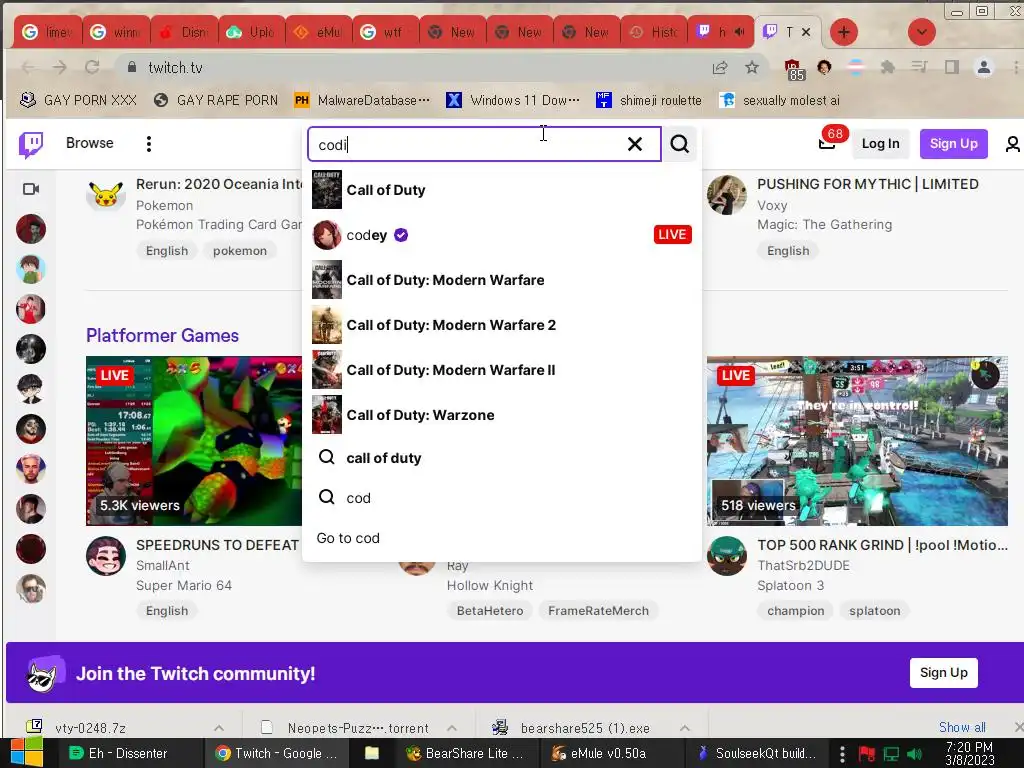This screenshot has width=1024, height=768.
Task: Choose Call of Duty: Modern Warfare II suggestion
Action: click(x=502, y=370)
